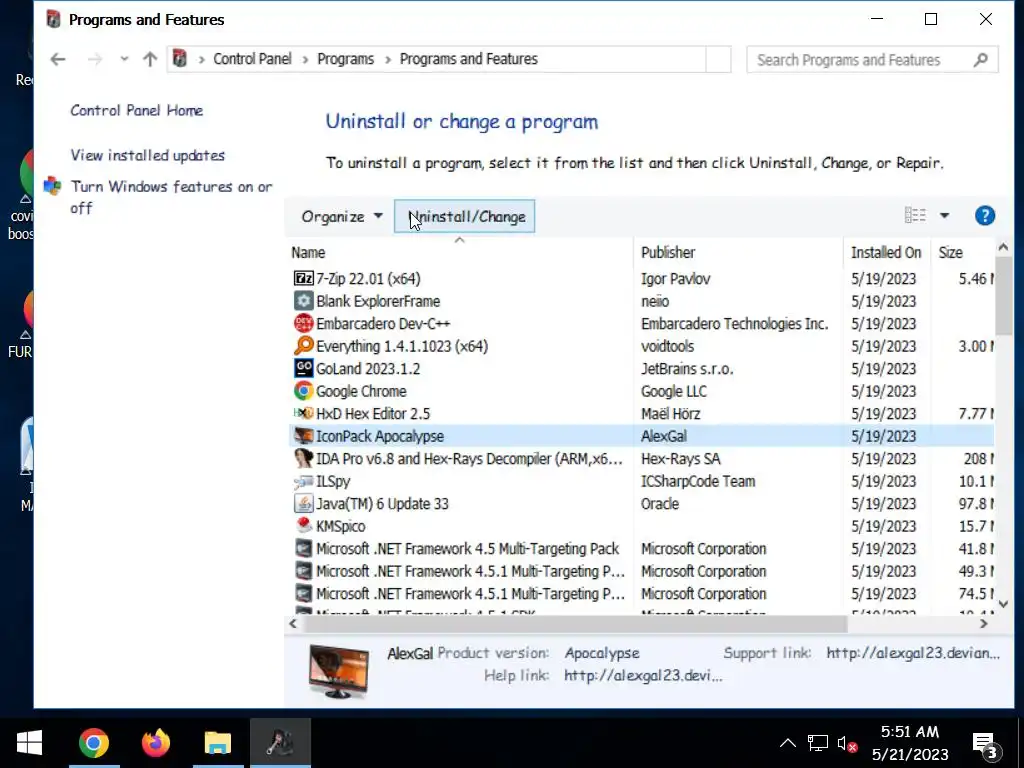
Task: Select the Oracle publisher cell
Action: click(x=660, y=504)
